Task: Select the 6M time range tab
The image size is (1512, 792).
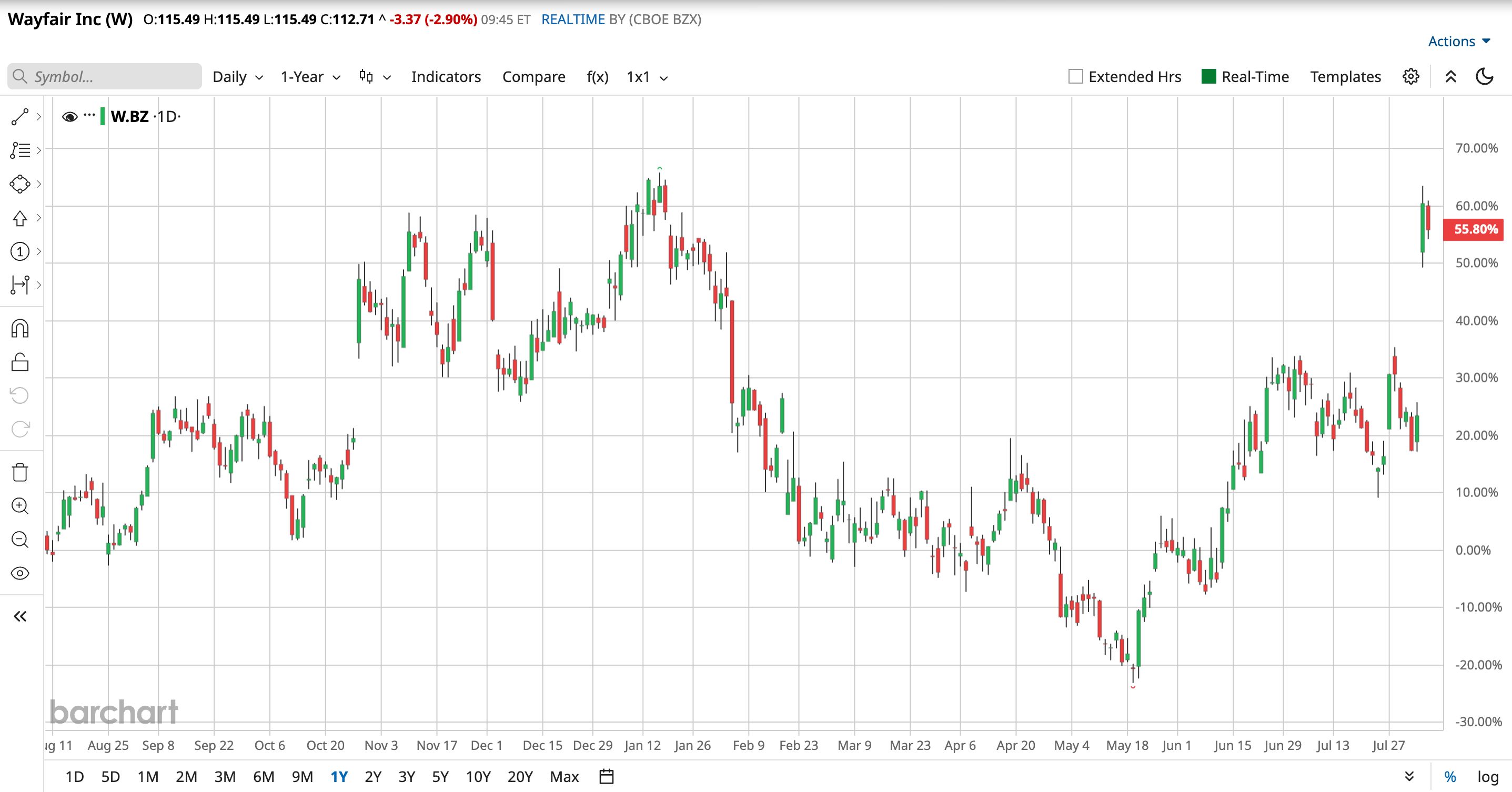Action: point(264,777)
